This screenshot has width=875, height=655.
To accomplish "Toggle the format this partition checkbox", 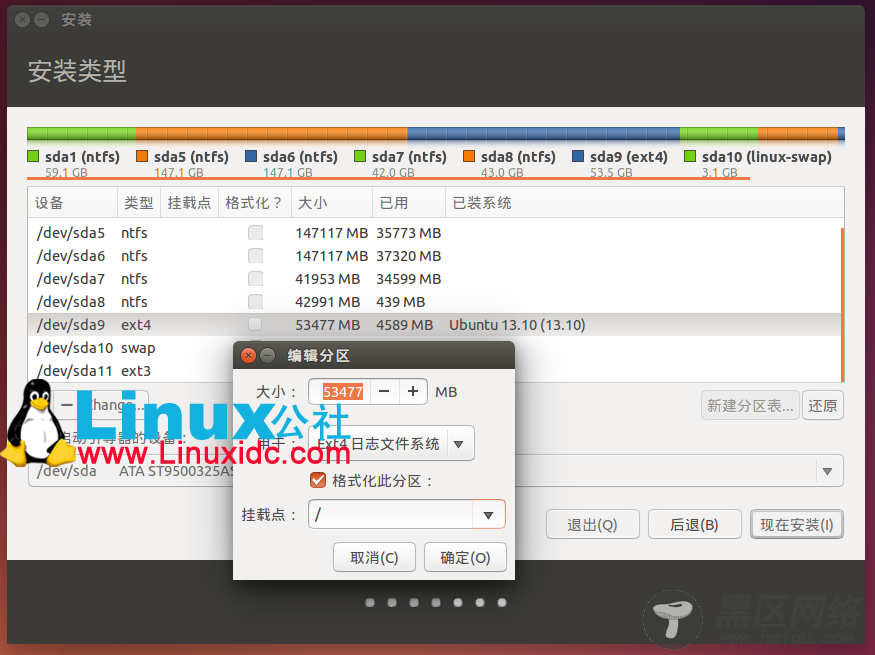I will (x=318, y=480).
